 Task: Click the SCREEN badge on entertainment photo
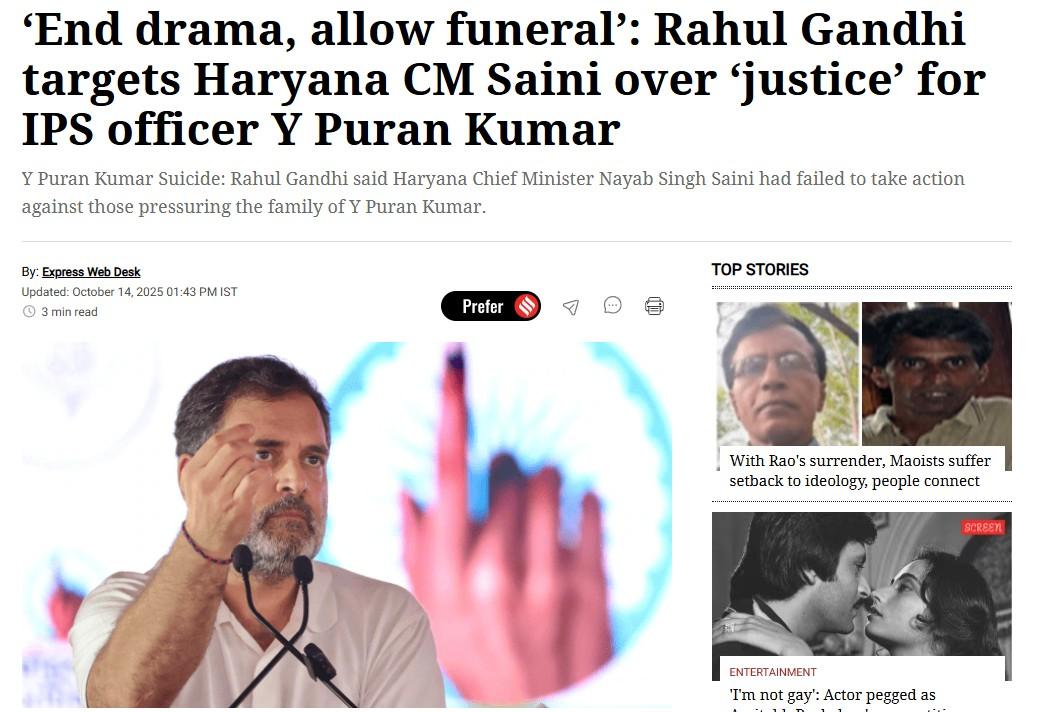pos(983,527)
